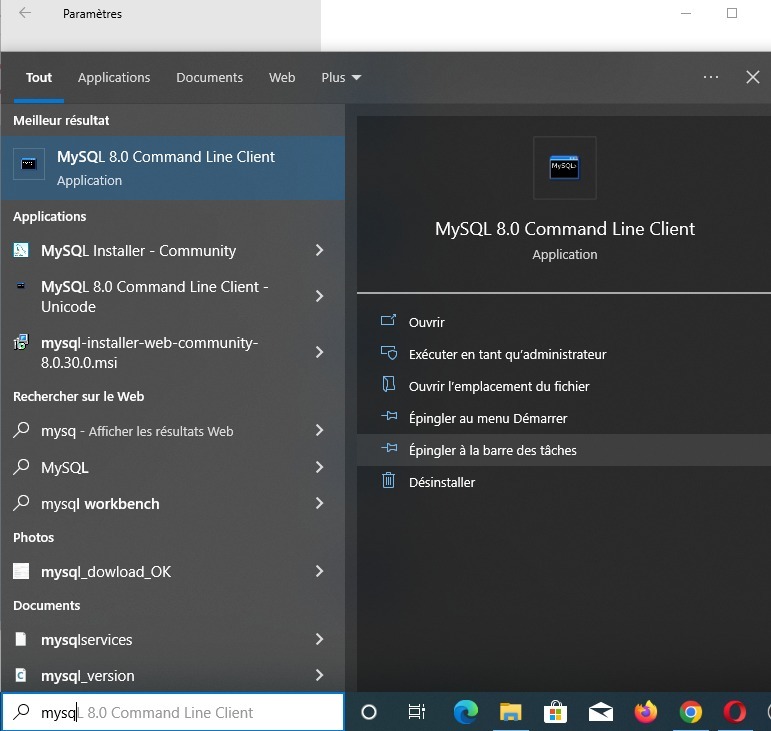
Task: Expand the mysql_dowload_OK chevron
Action: pos(320,571)
